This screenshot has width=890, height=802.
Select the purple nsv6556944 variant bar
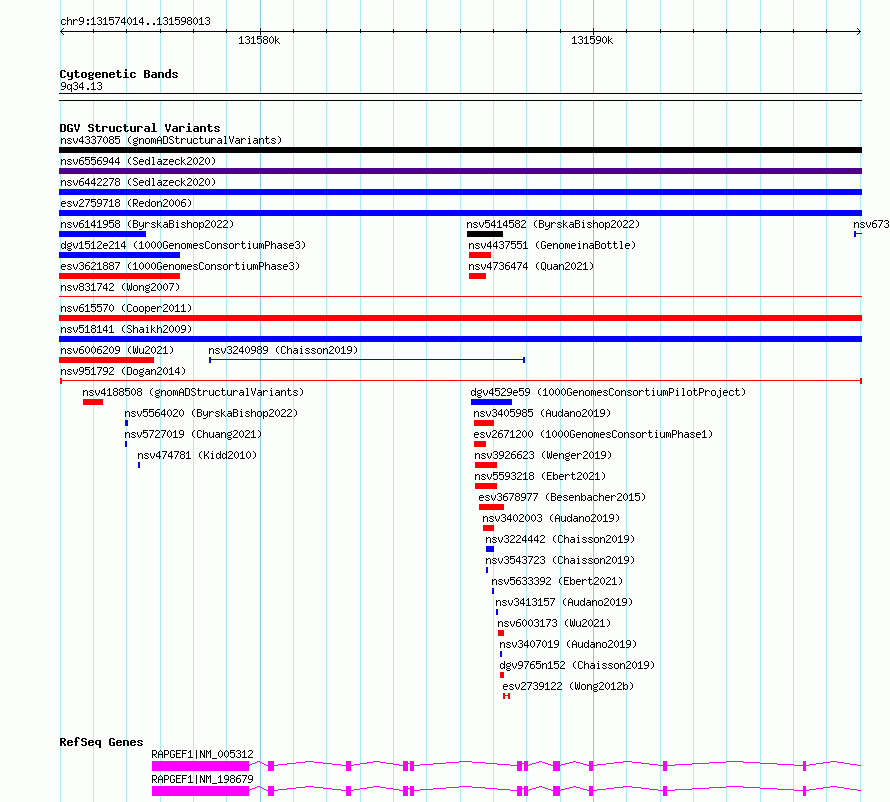point(460,171)
